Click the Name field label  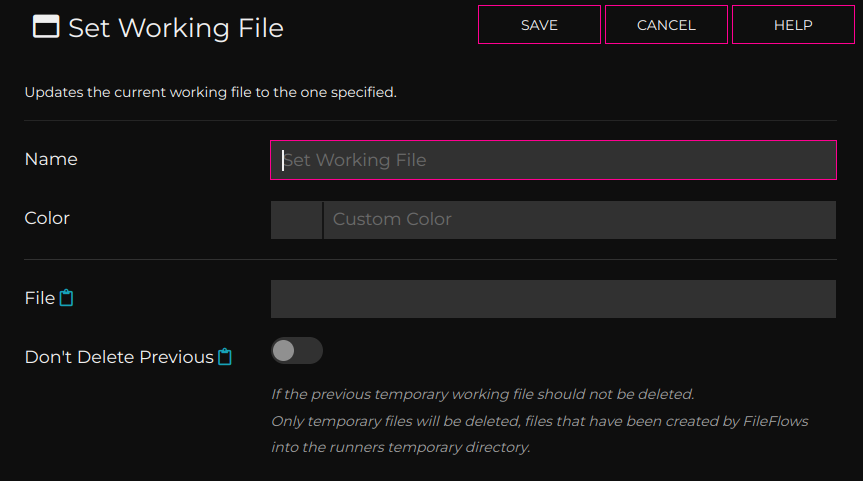pyautogui.click(x=51, y=159)
